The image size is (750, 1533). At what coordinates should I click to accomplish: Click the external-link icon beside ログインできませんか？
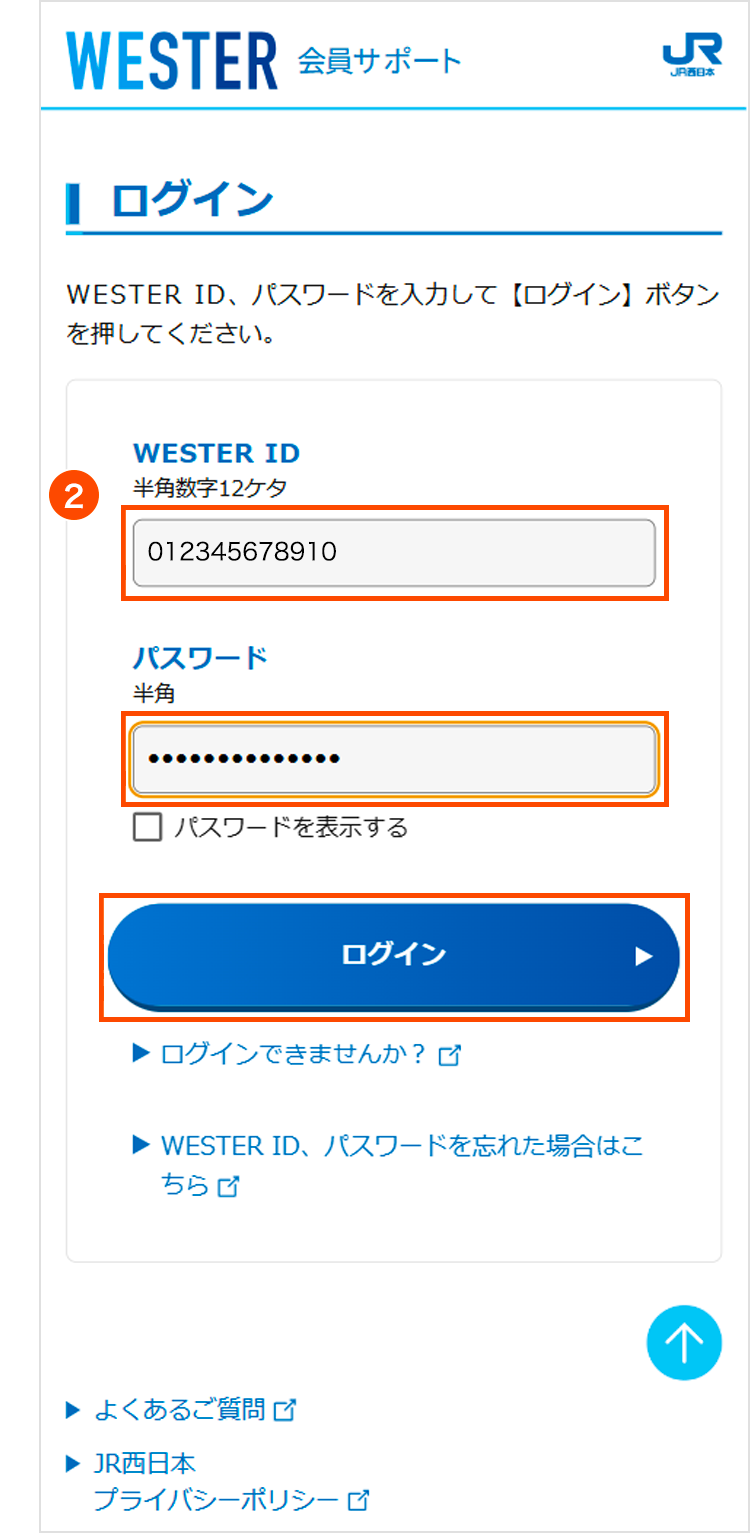[x=450, y=1055]
